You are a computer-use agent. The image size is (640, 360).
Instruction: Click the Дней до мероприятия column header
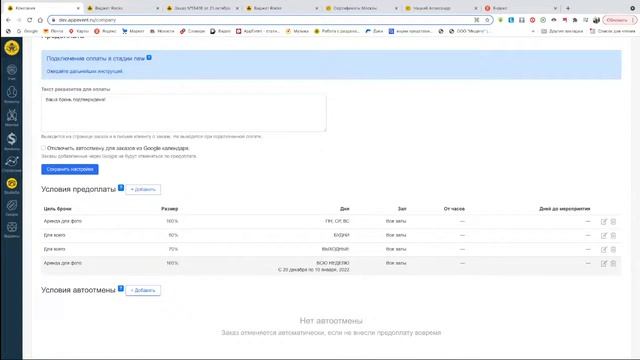[564, 209]
